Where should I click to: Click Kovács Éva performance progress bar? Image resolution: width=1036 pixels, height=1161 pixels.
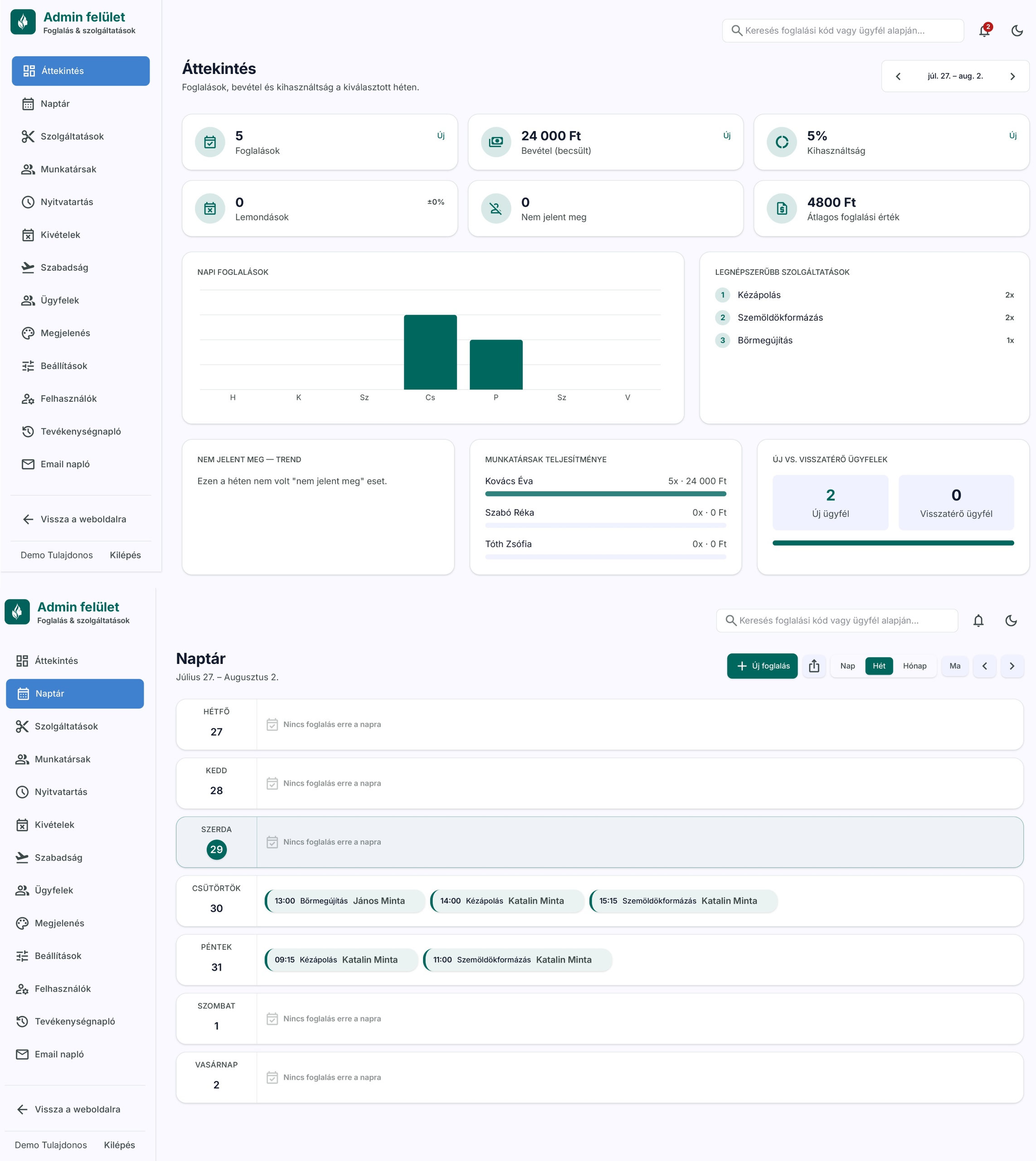pyautogui.click(x=606, y=494)
